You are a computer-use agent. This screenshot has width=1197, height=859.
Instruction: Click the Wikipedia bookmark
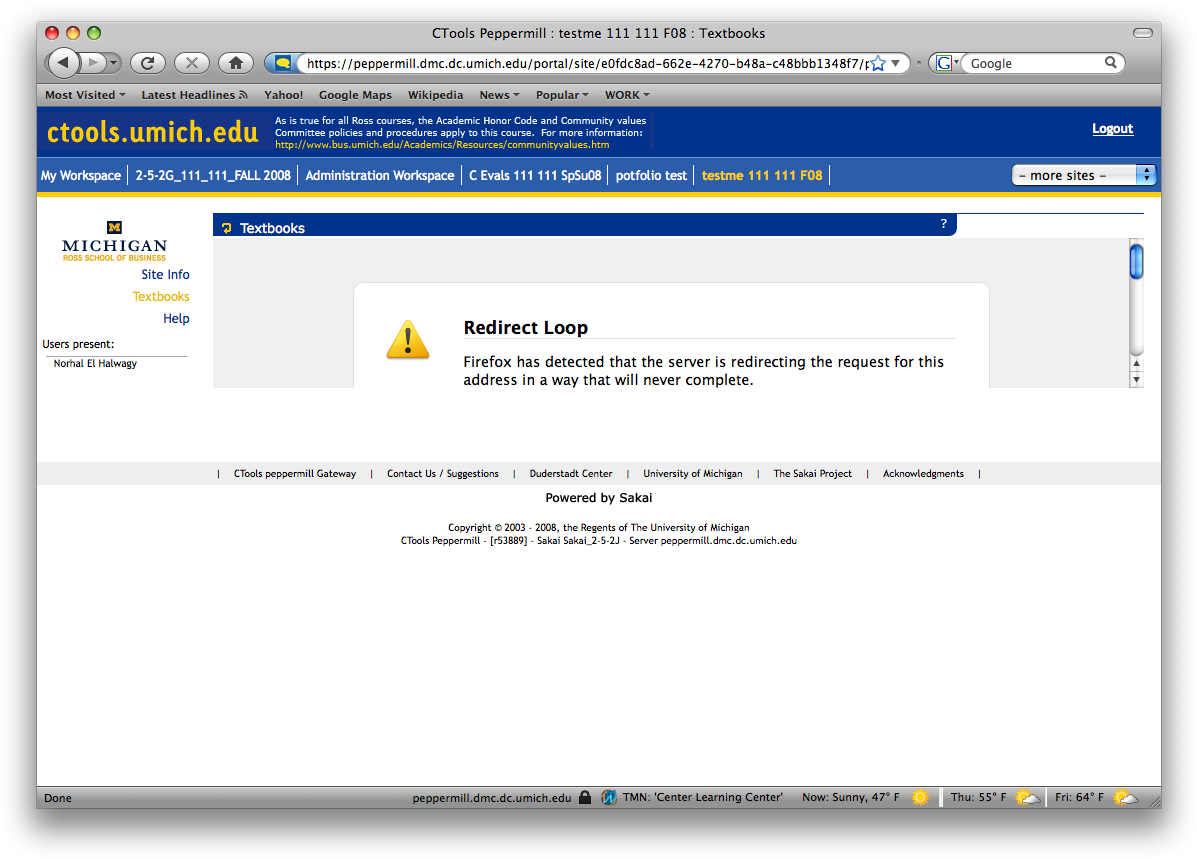(x=435, y=95)
